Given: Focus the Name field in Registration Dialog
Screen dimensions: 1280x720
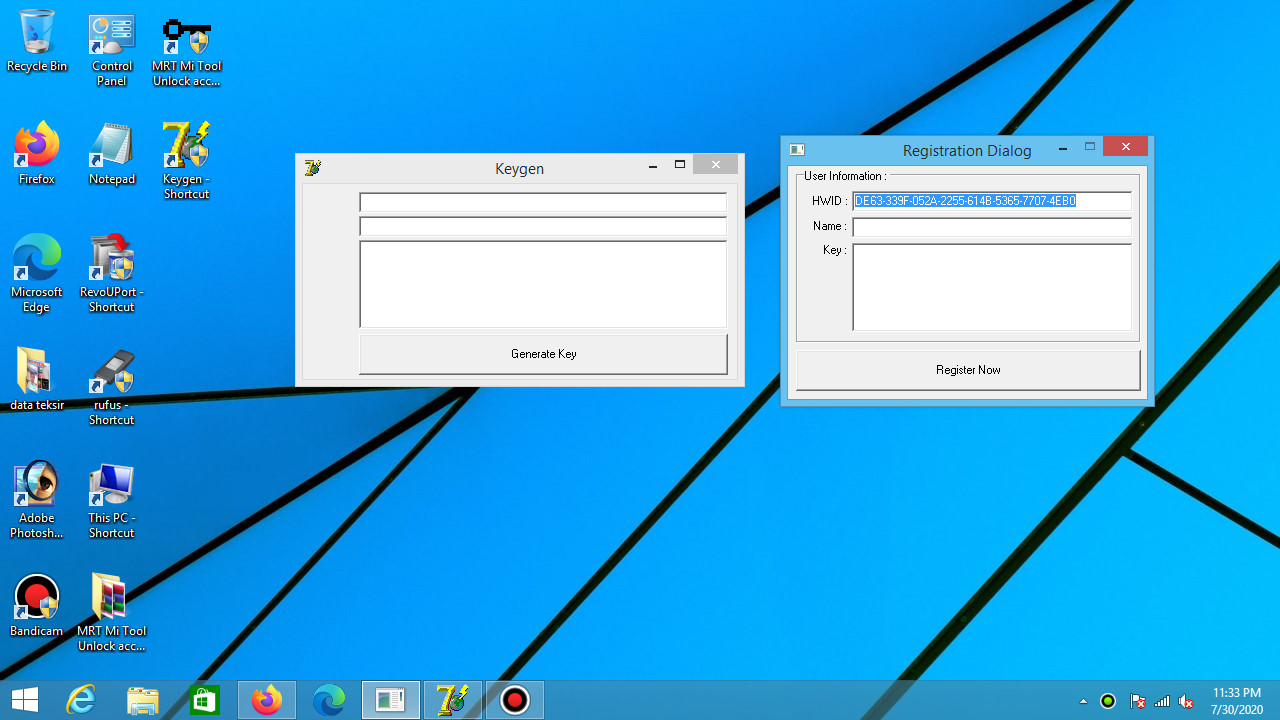Looking at the screenshot, I should pyautogui.click(x=992, y=227).
